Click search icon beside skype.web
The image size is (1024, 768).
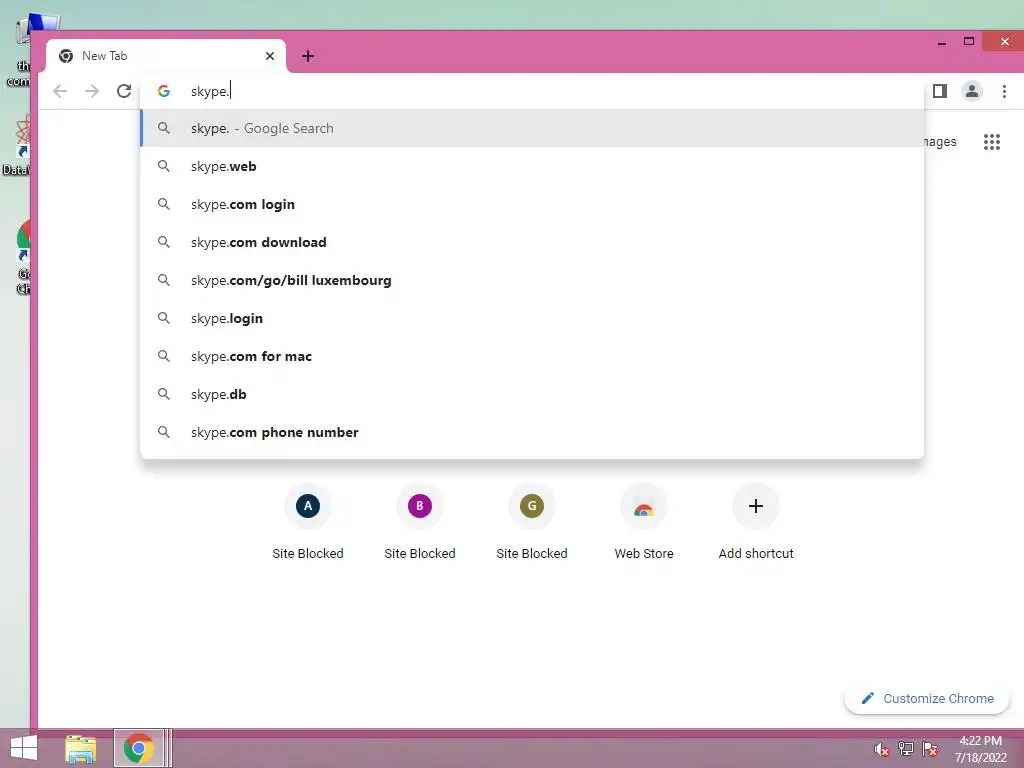[164, 167]
